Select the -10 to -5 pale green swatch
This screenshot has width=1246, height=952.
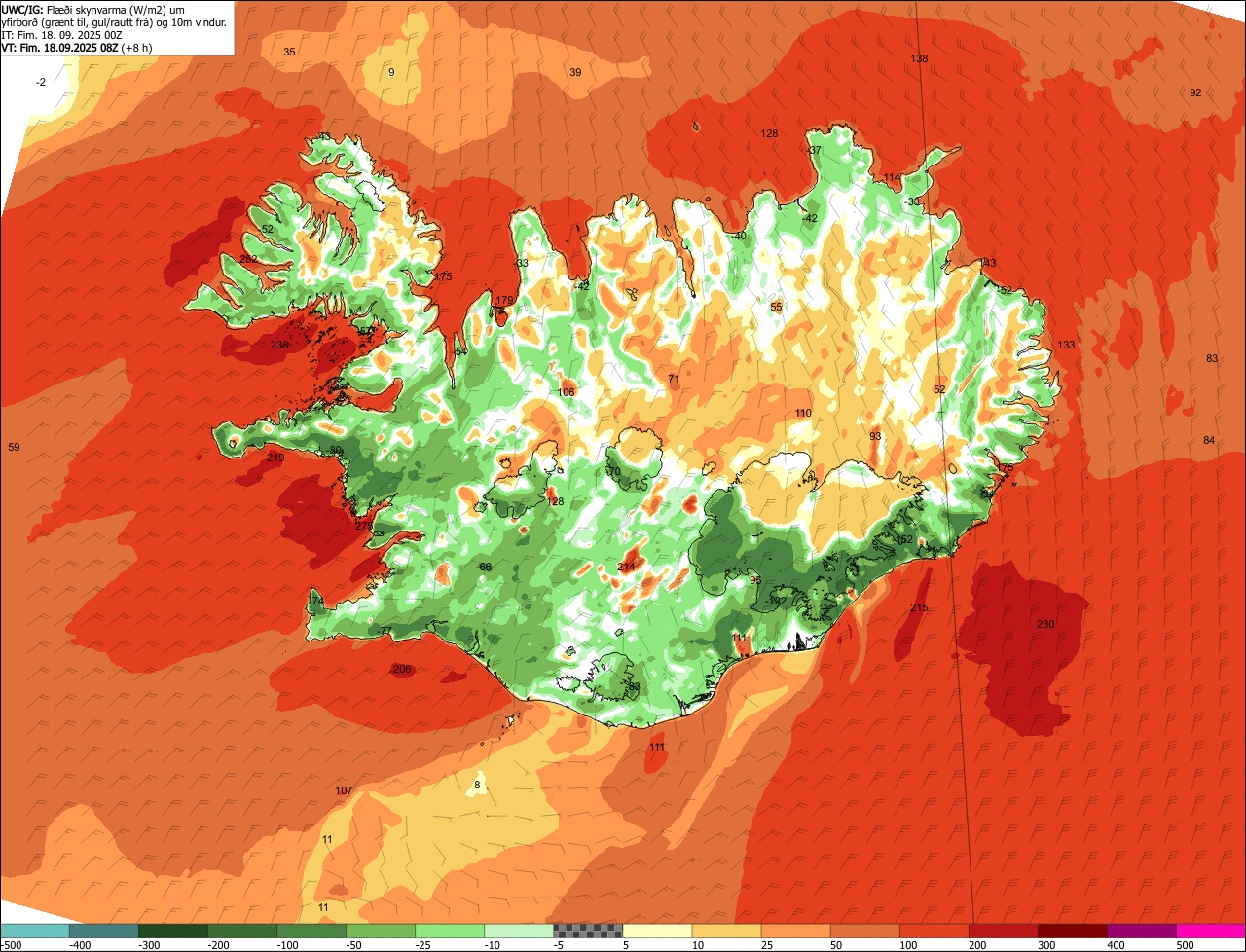[x=518, y=931]
